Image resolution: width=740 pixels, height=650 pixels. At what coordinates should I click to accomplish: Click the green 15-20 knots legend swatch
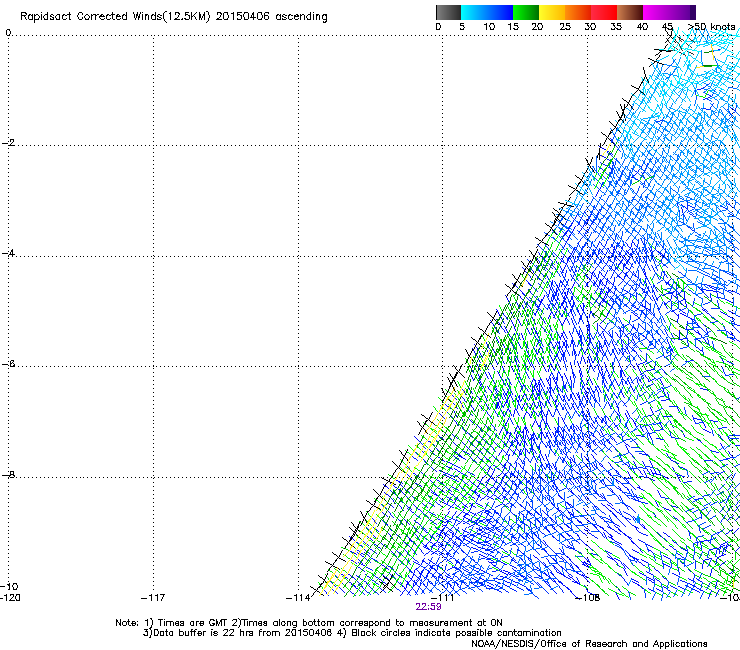pyautogui.click(x=526, y=12)
